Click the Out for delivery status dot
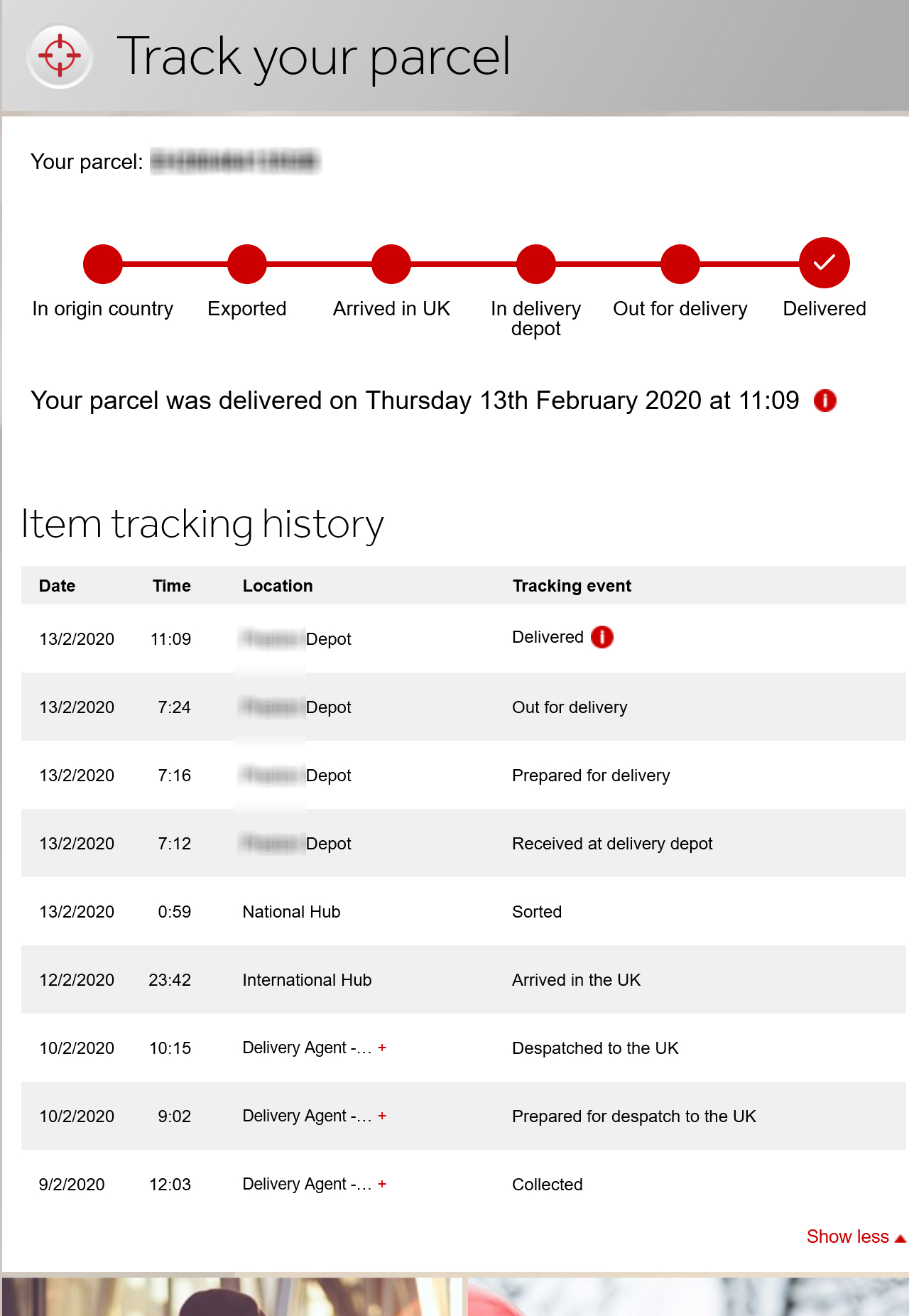 (680, 264)
